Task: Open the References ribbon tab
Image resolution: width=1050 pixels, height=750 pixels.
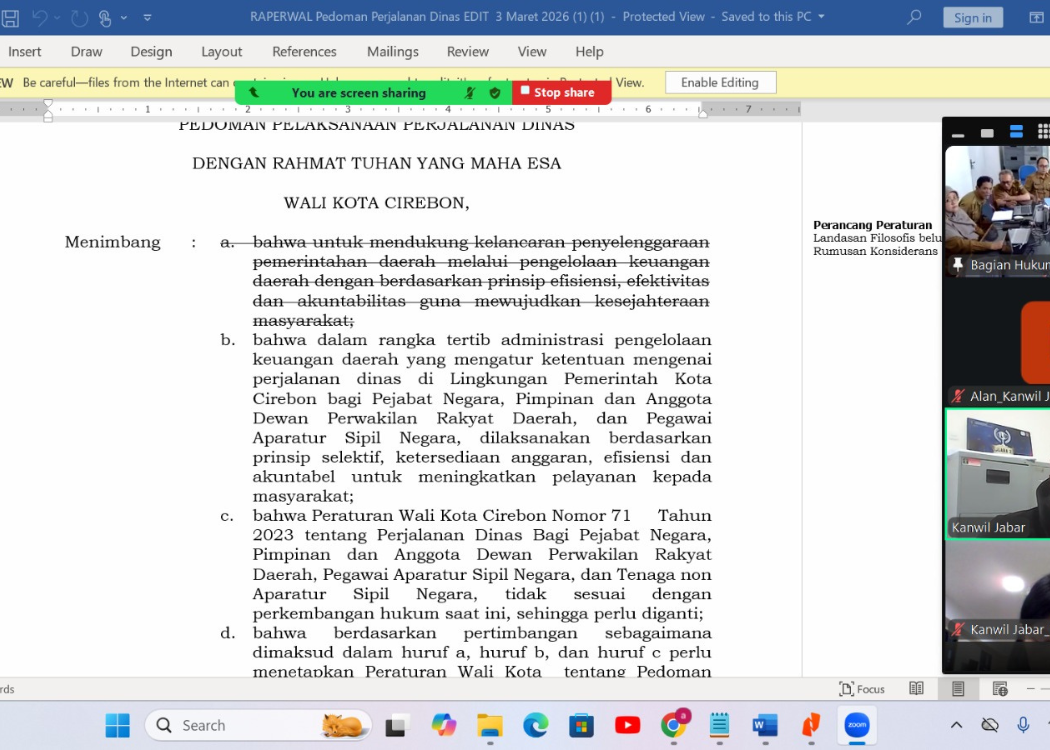Action: (304, 51)
